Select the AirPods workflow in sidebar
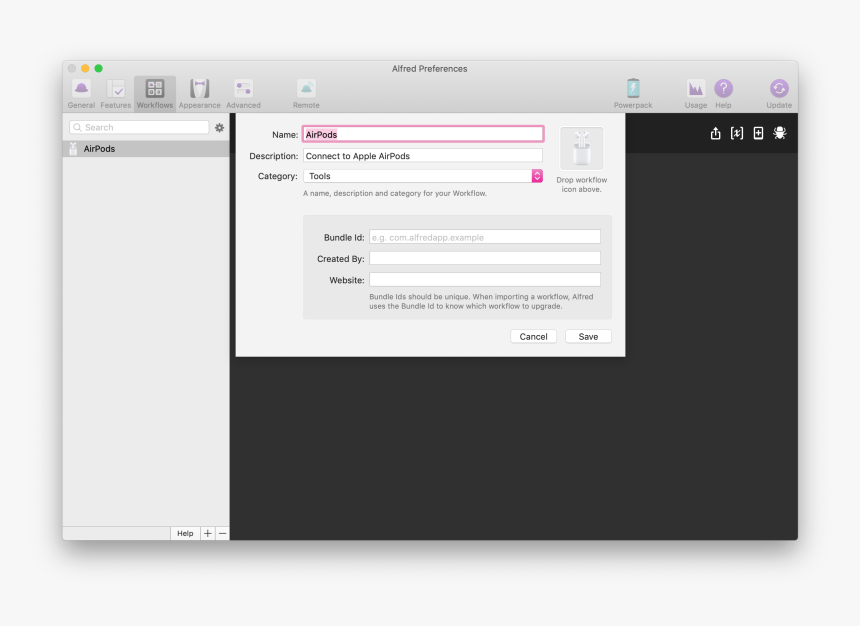Image resolution: width=860 pixels, height=626 pixels. [x=146, y=149]
